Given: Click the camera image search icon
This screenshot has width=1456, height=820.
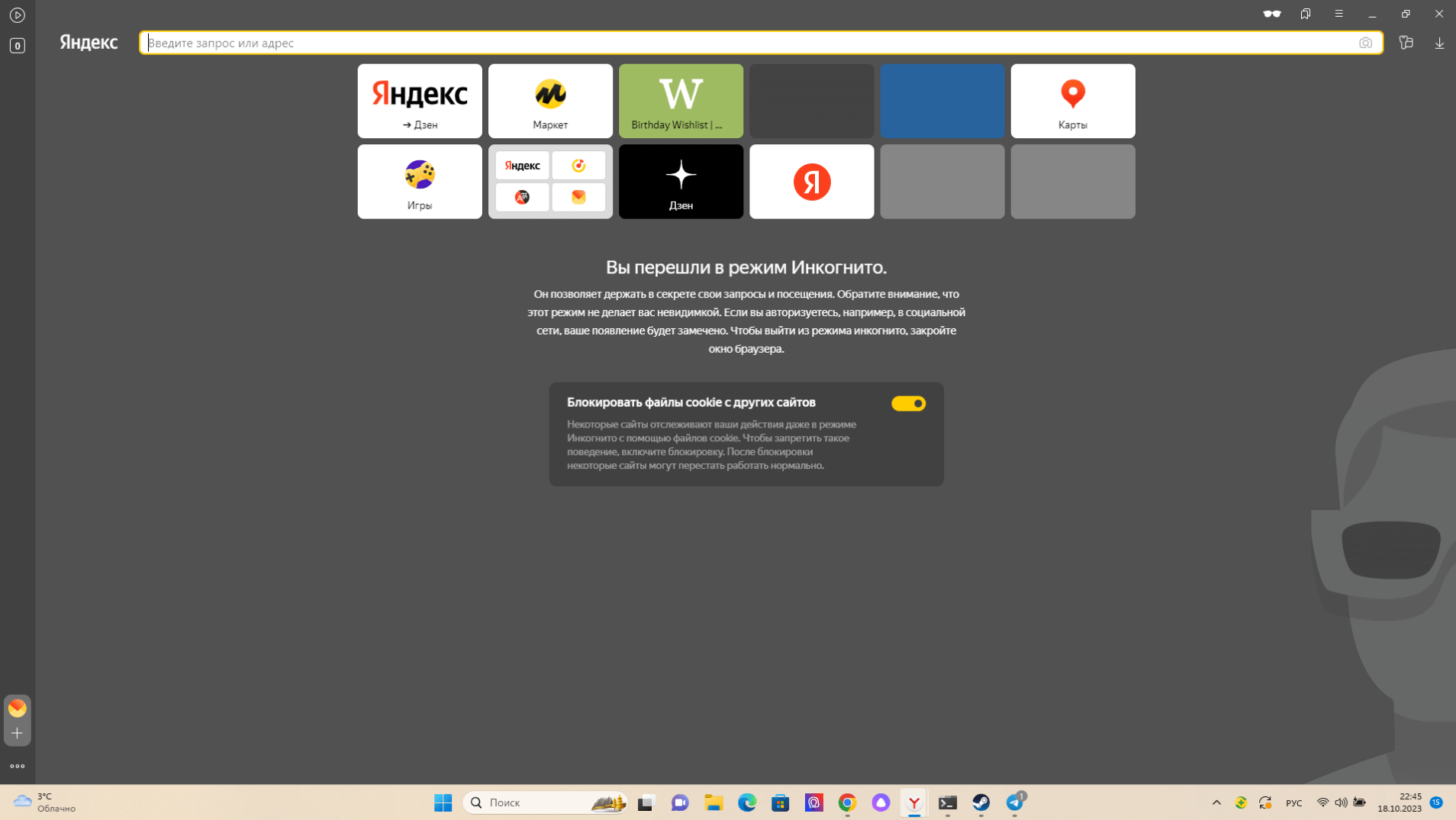Looking at the screenshot, I should (x=1365, y=44).
